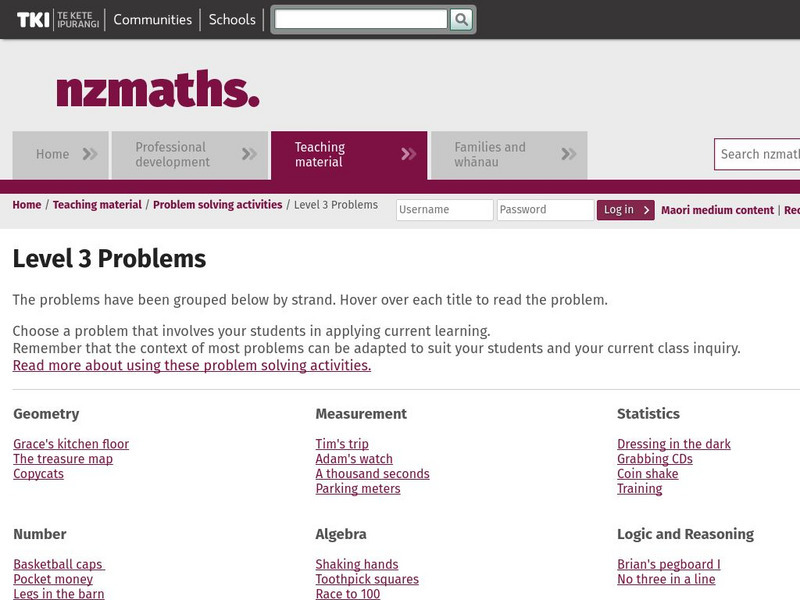
Task: Click the Log in button
Action: click(x=626, y=210)
